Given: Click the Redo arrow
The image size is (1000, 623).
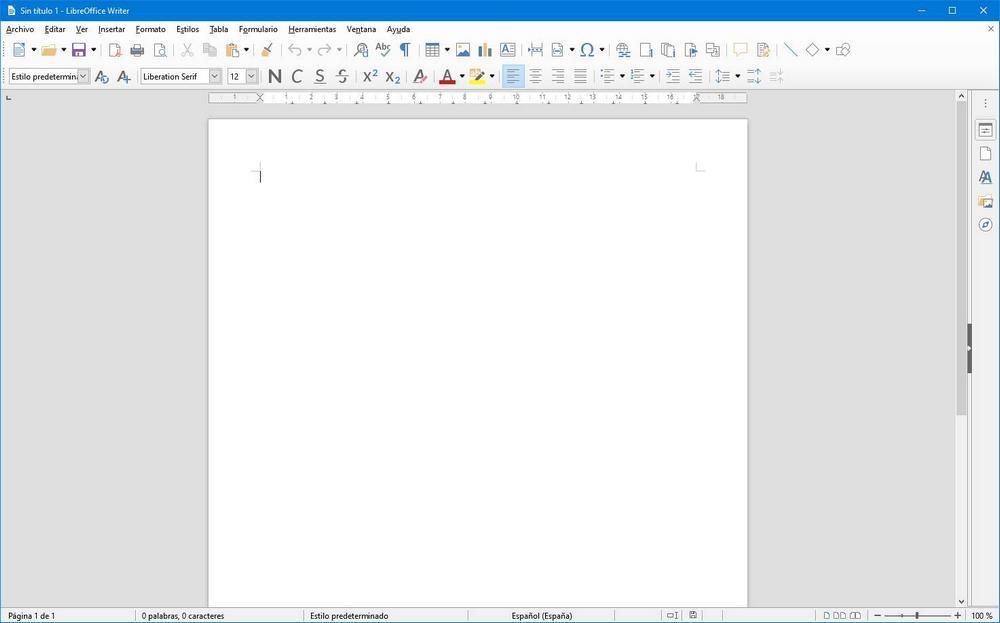Looking at the screenshot, I should [325, 50].
